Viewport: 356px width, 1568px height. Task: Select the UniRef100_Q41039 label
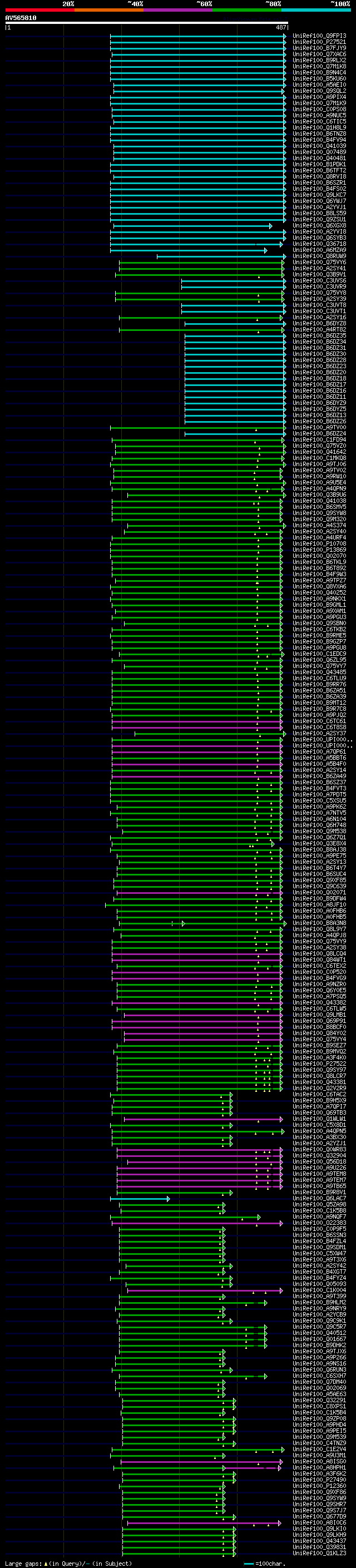pyautogui.click(x=319, y=146)
